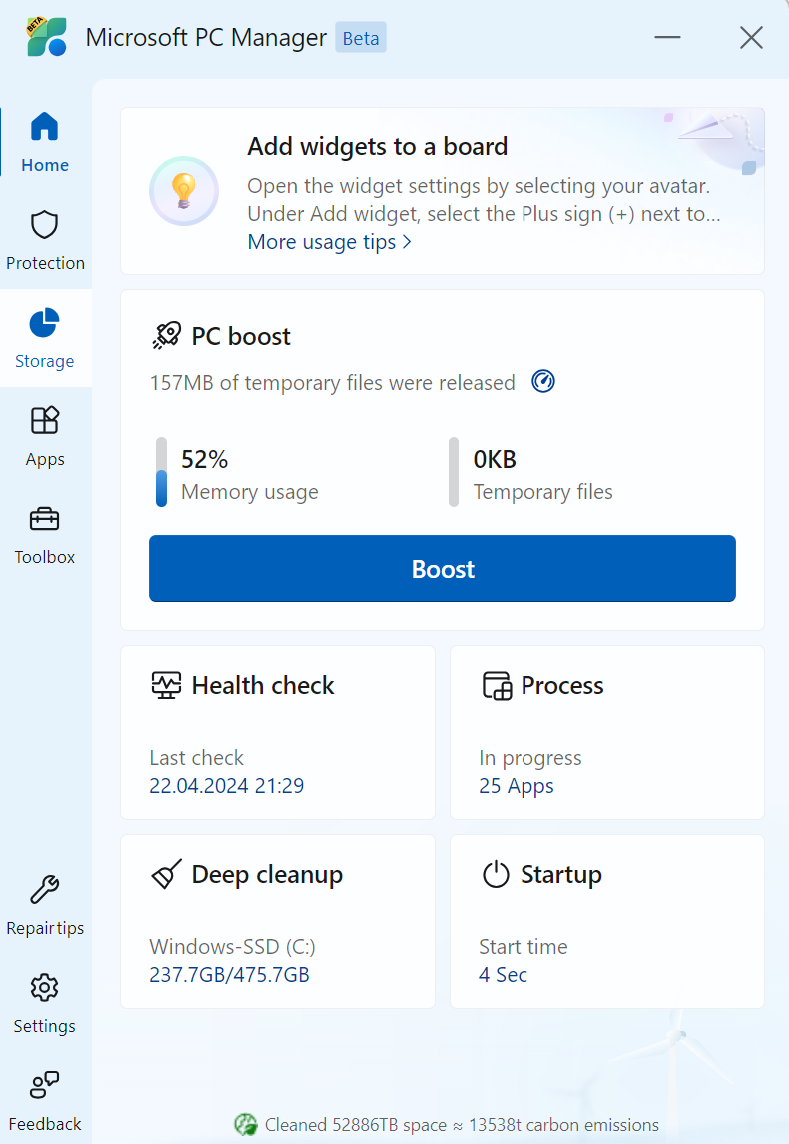Click the Memory usage progress bar

[x=162, y=472]
